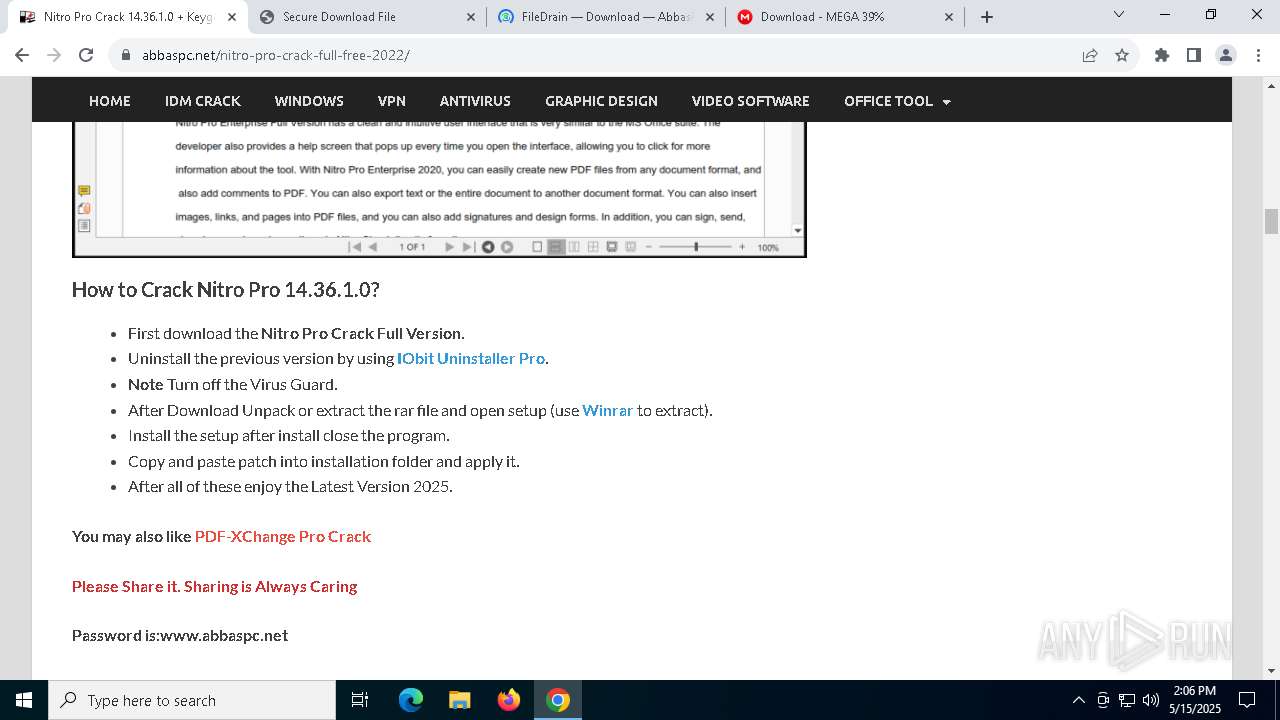Viewport: 1280px width, 720px height.
Task: Open File Explorer from taskbar
Action: 460,700
